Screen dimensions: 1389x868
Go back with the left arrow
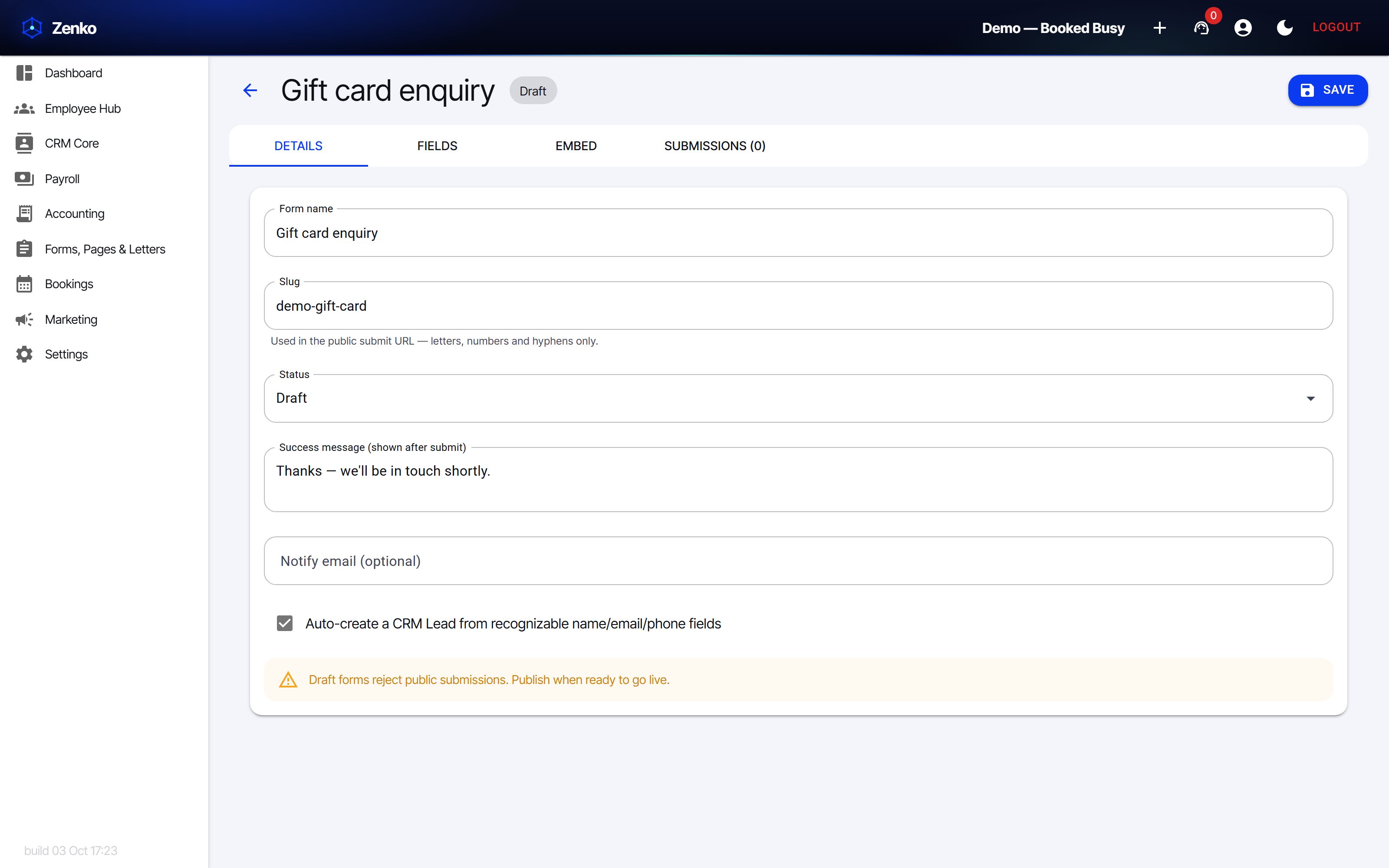250,90
